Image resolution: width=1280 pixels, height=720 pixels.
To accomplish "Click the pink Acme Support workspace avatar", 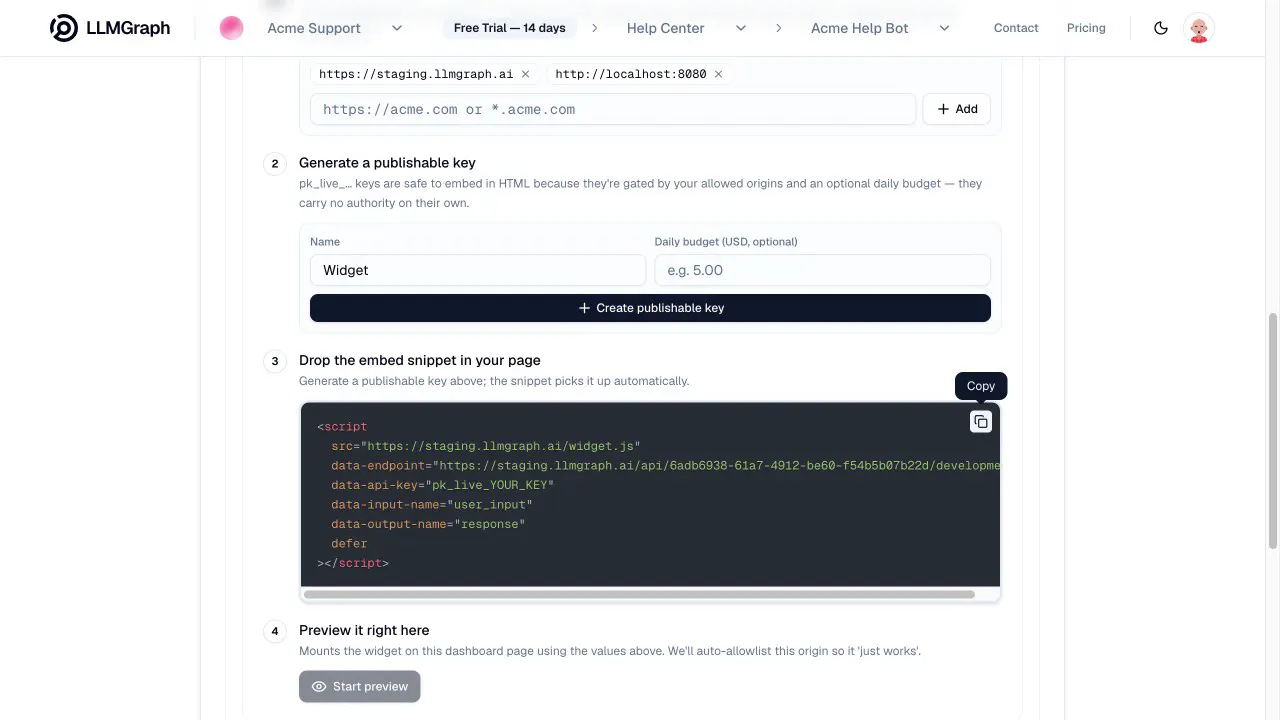I will coord(231,28).
